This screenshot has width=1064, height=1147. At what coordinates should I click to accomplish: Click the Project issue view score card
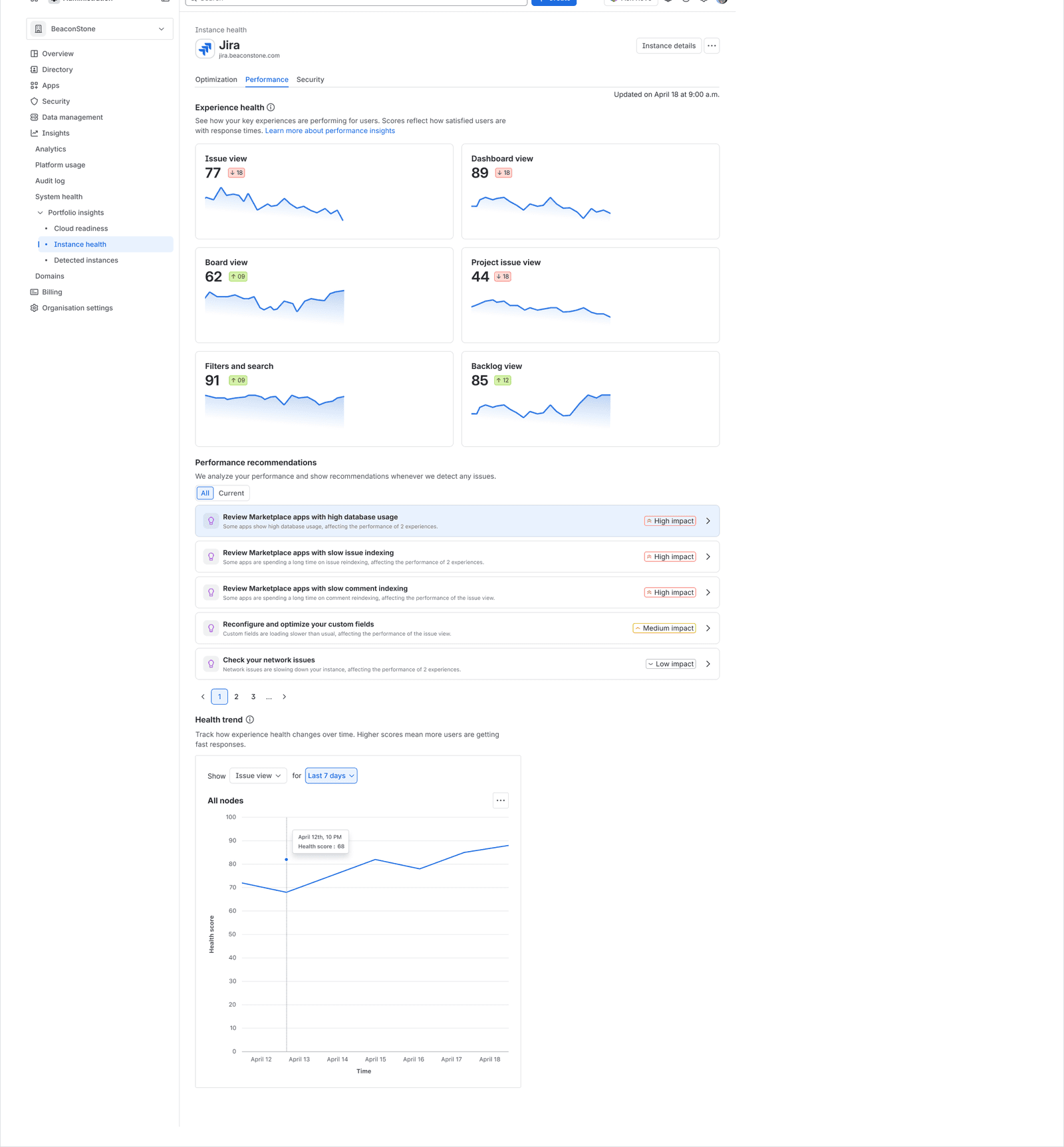(591, 295)
